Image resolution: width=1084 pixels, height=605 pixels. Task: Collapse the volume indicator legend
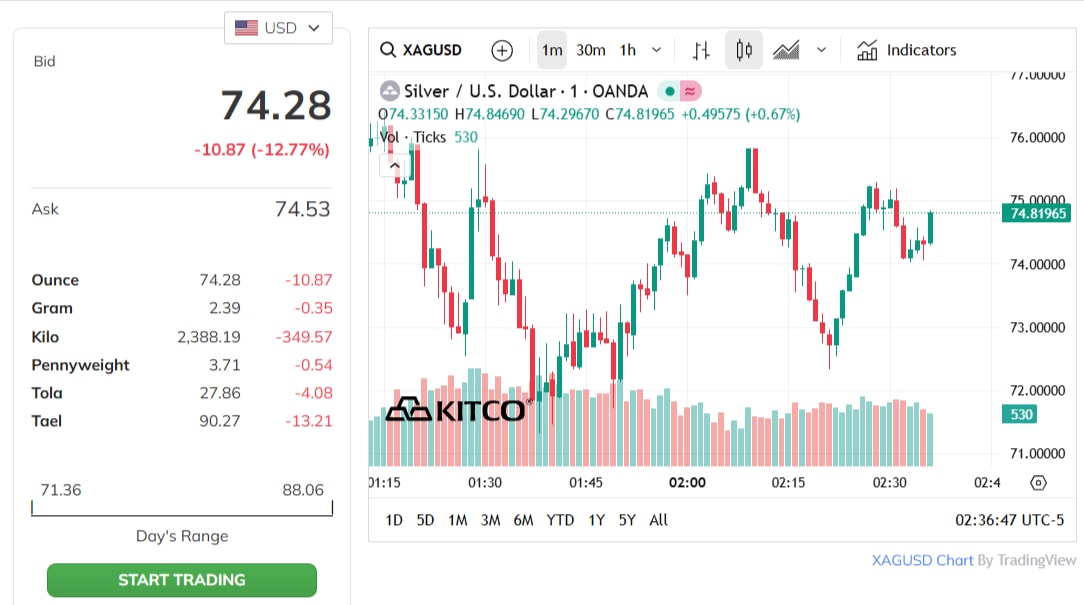(x=394, y=166)
